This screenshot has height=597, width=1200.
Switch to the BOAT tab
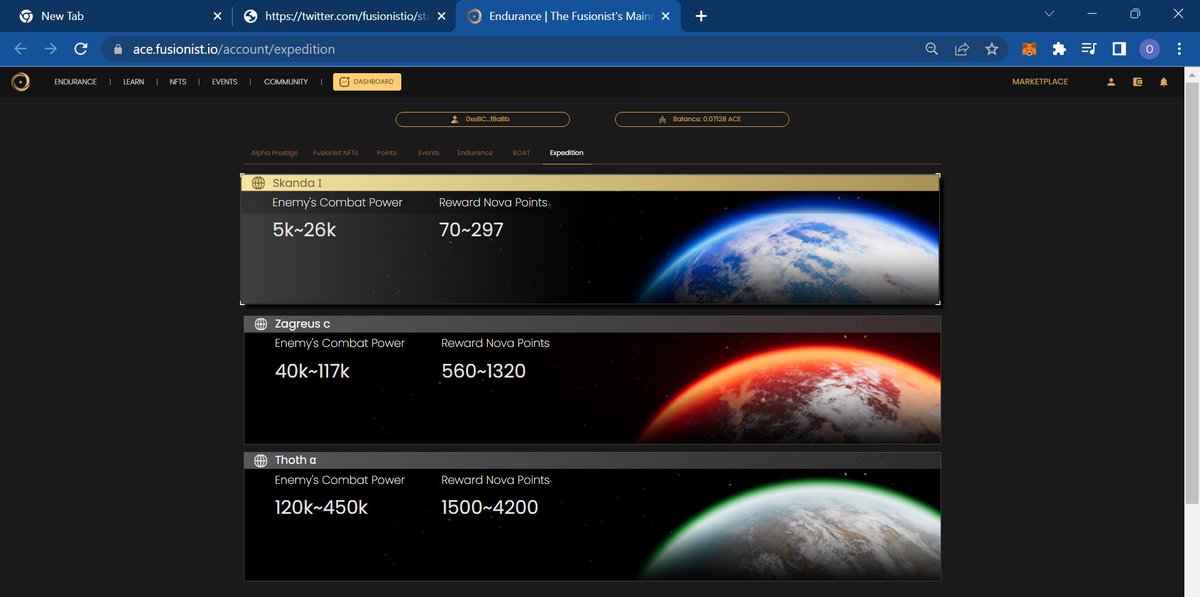click(x=521, y=153)
